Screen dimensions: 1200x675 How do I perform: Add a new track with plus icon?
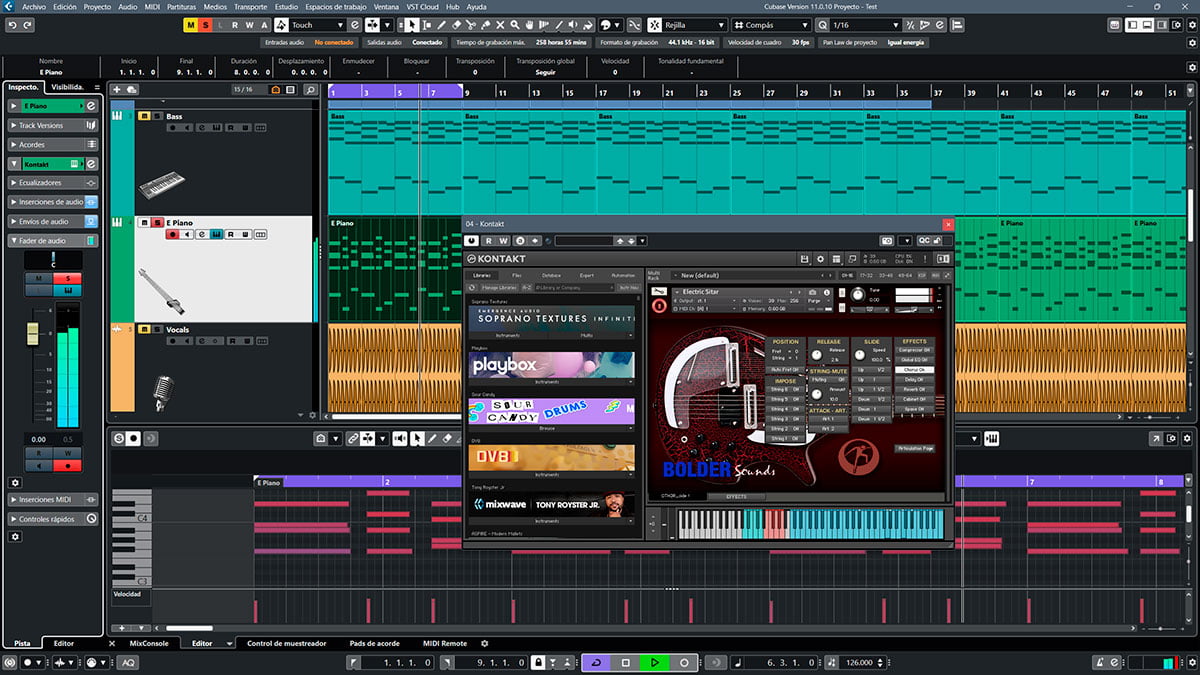[116, 90]
